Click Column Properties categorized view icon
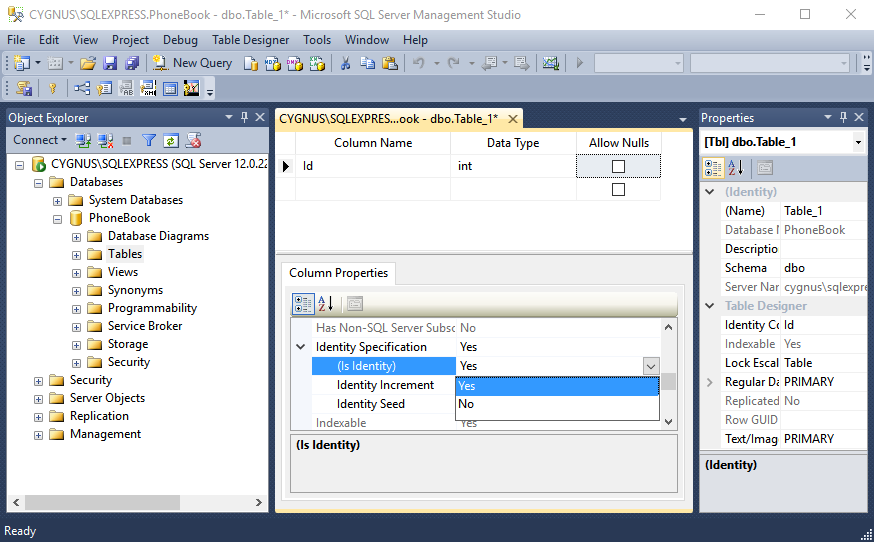 303,304
